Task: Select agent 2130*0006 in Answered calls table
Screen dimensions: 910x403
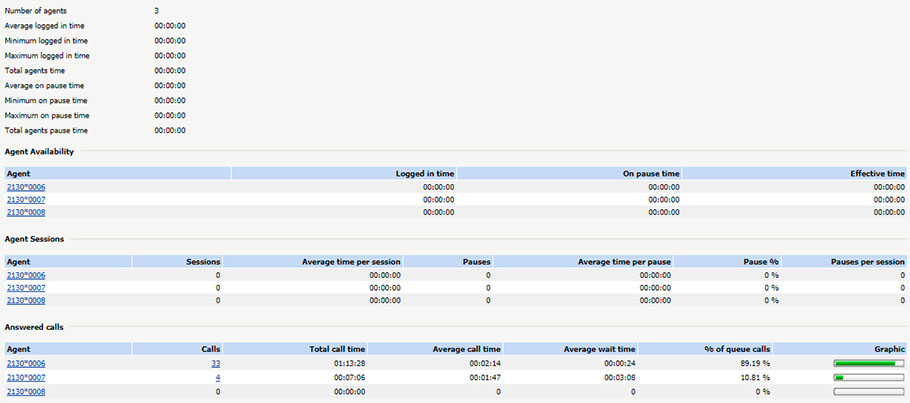Action: coord(26,363)
